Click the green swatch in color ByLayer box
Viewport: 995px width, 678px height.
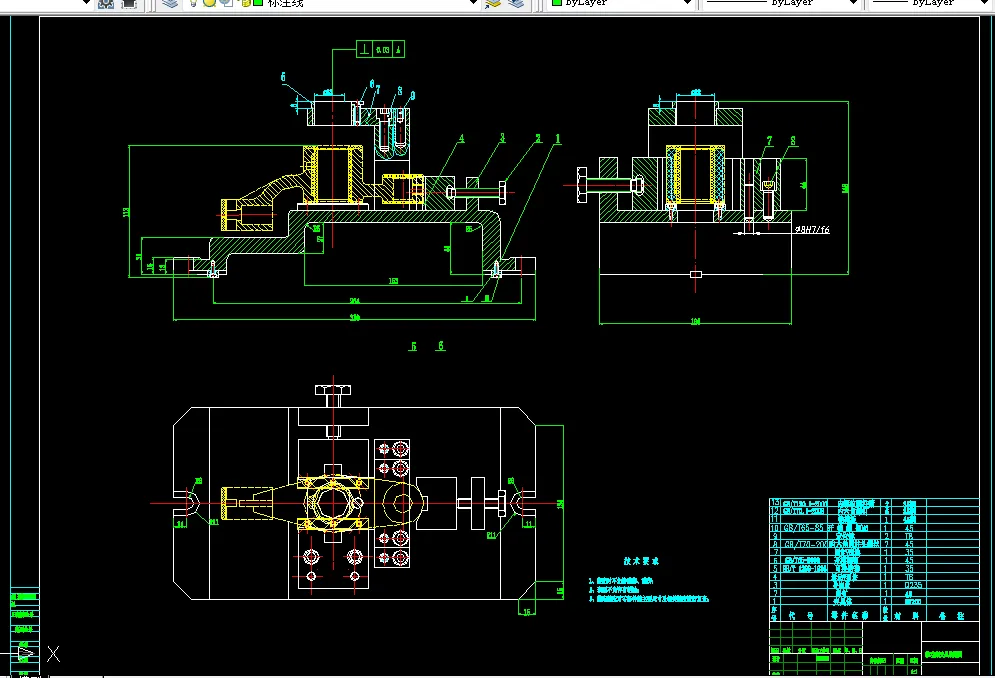click(557, 3)
